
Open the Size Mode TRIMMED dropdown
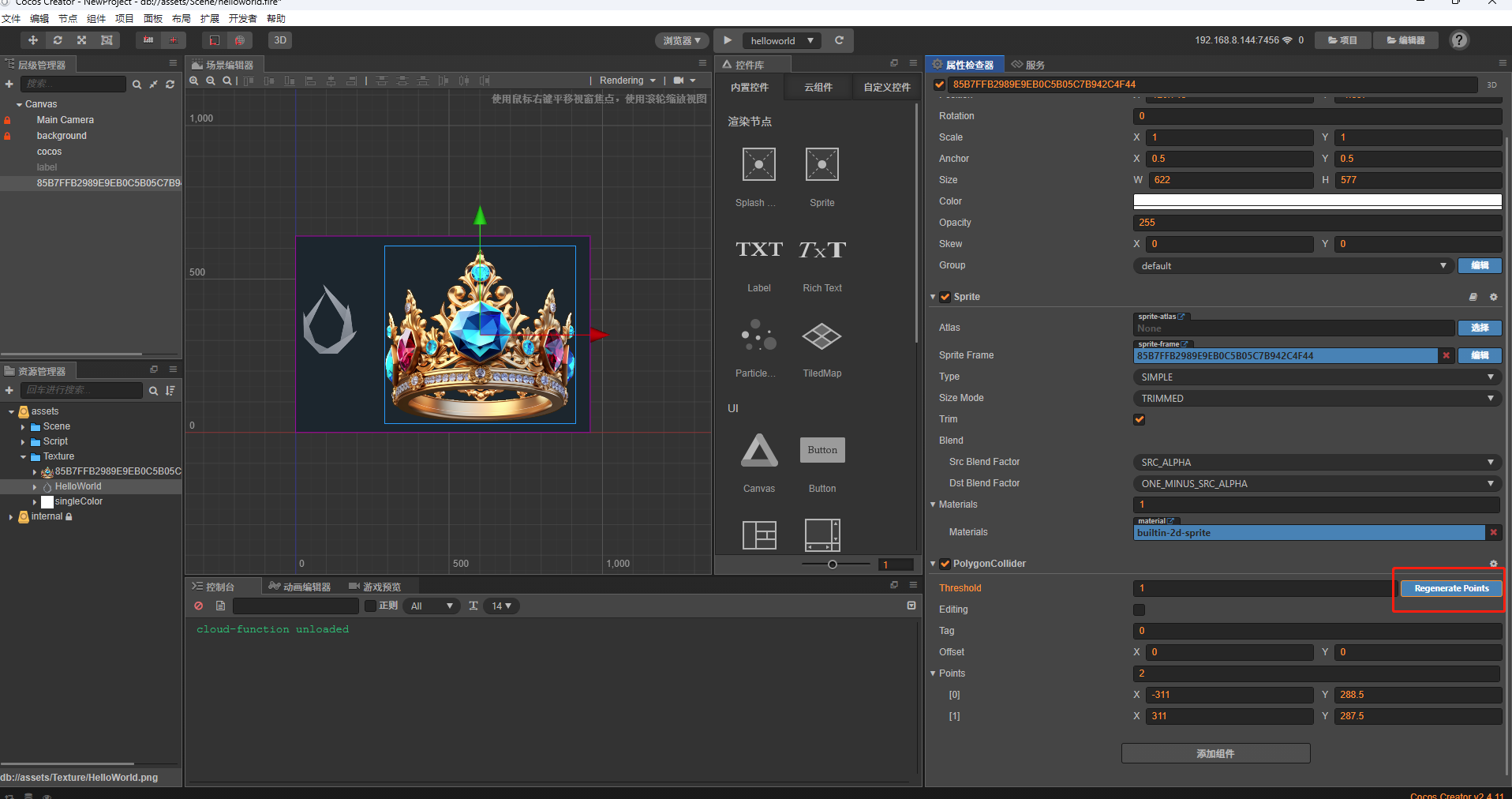click(1316, 399)
